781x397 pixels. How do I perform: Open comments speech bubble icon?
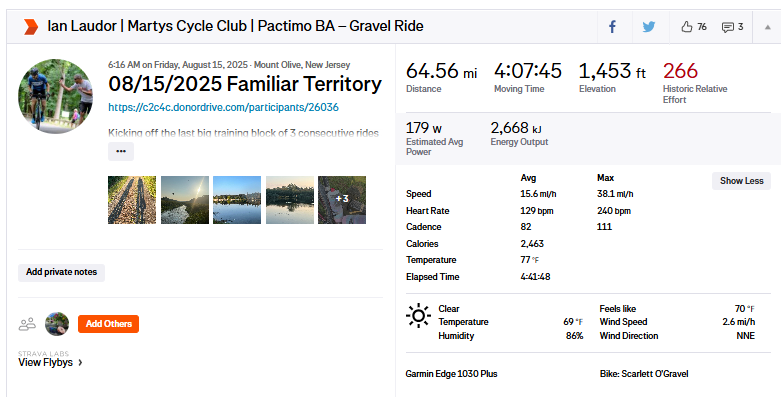click(728, 27)
